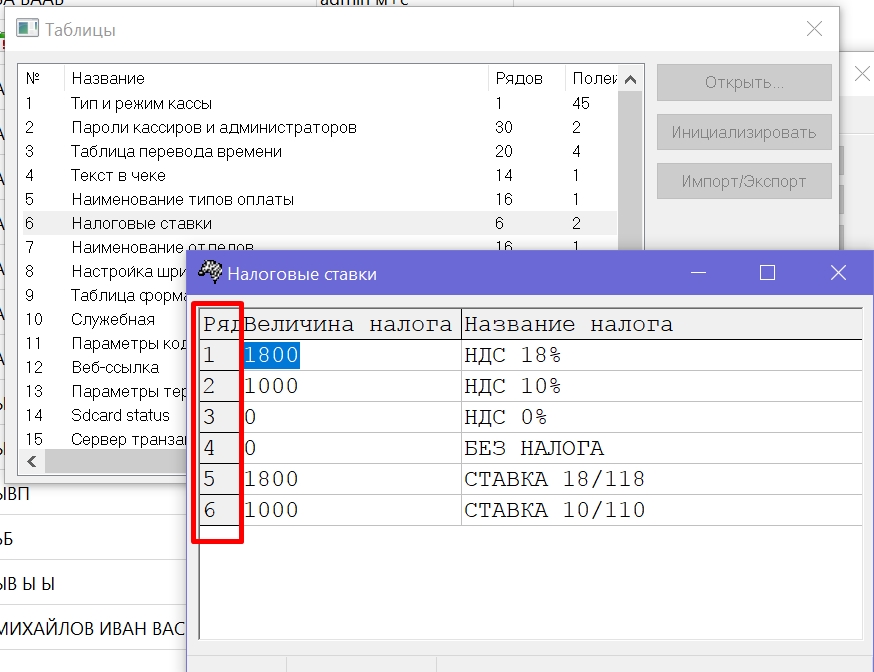The height and width of the screenshot is (672, 874).
Task: Click the НДС 18% tax name cell
Action: [x=662, y=355]
